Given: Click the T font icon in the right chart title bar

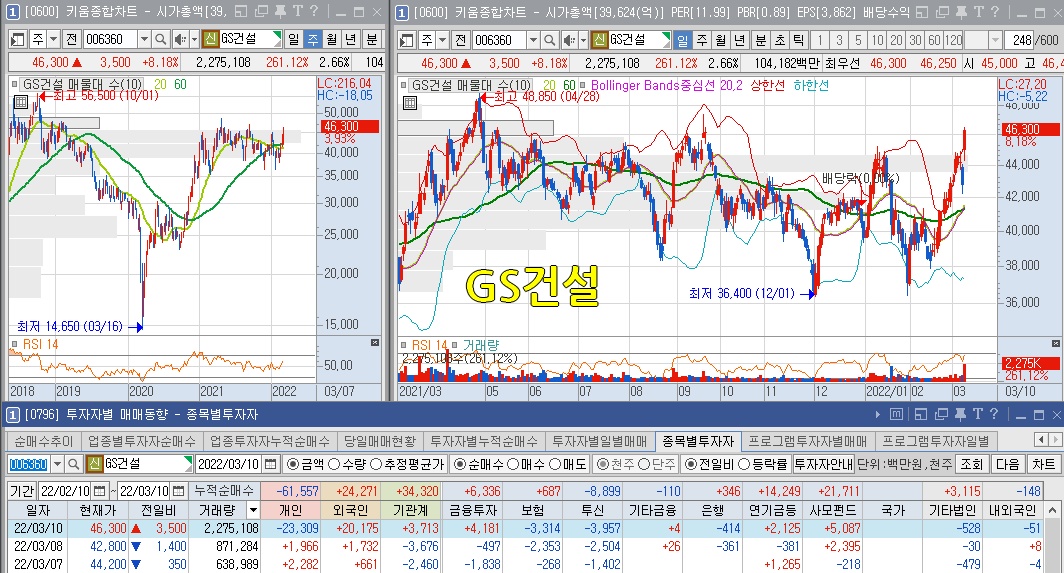Looking at the screenshot, I should pyautogui.click(x=978, y=12).
